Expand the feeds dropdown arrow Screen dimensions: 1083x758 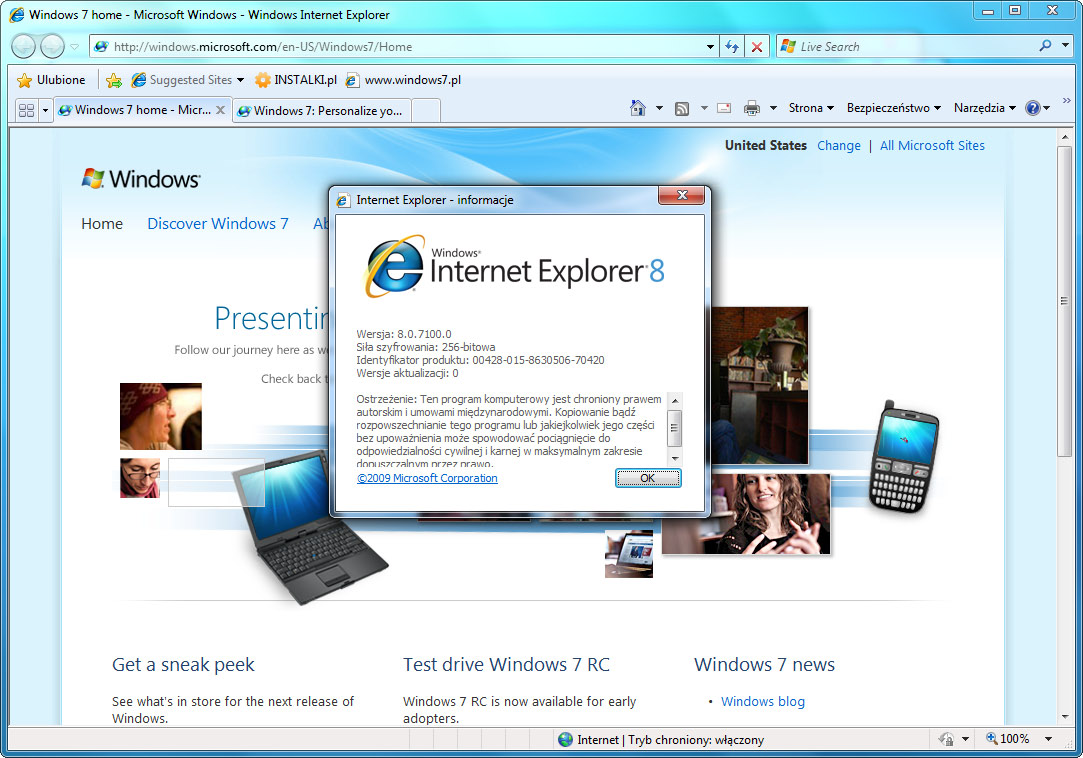pos(704,108)
